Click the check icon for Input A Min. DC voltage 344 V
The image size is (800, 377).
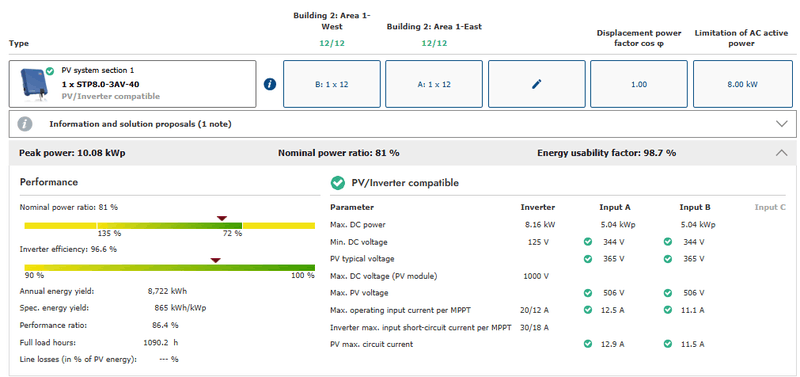pos(588,242)
